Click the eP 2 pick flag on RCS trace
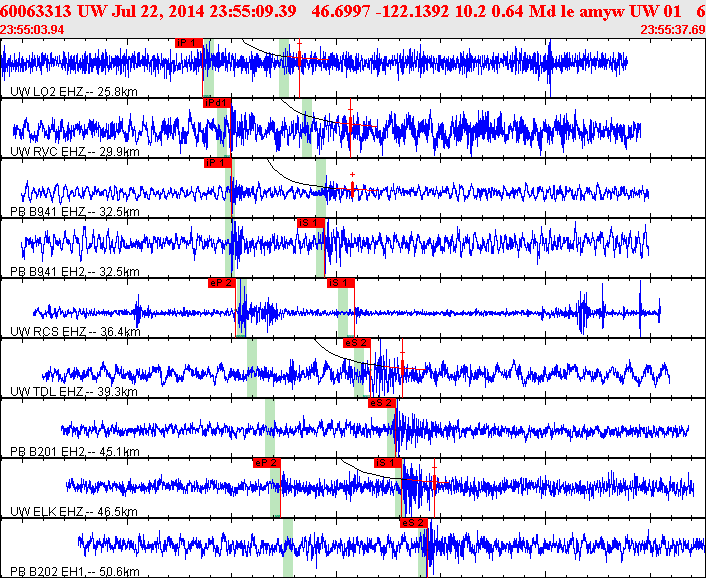 coord(222,283)
